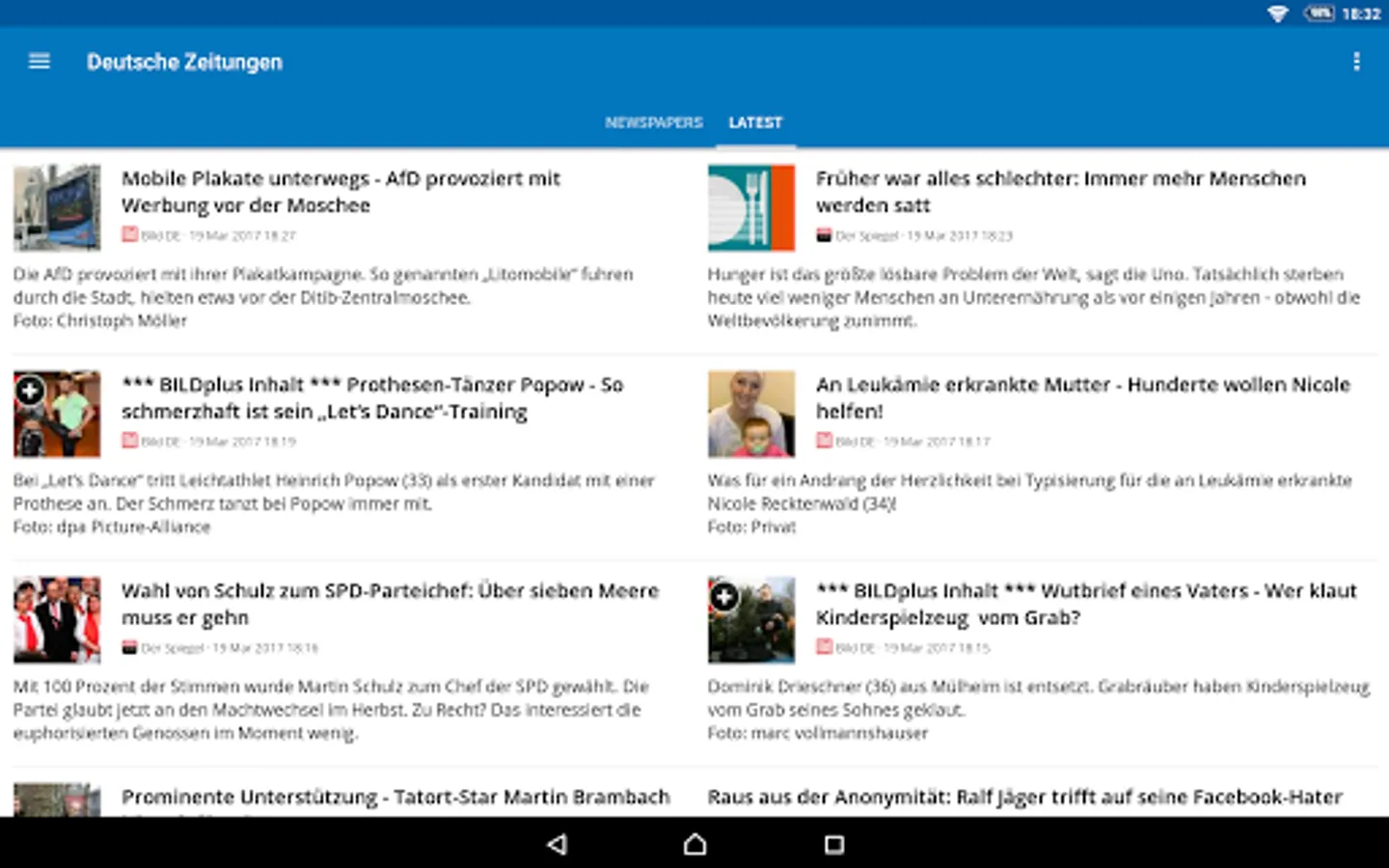This screenshot has width=1389, height=868.
Task: Open the Prothesen-Tänzer Popow thumbnail
Action: point(57,415)
